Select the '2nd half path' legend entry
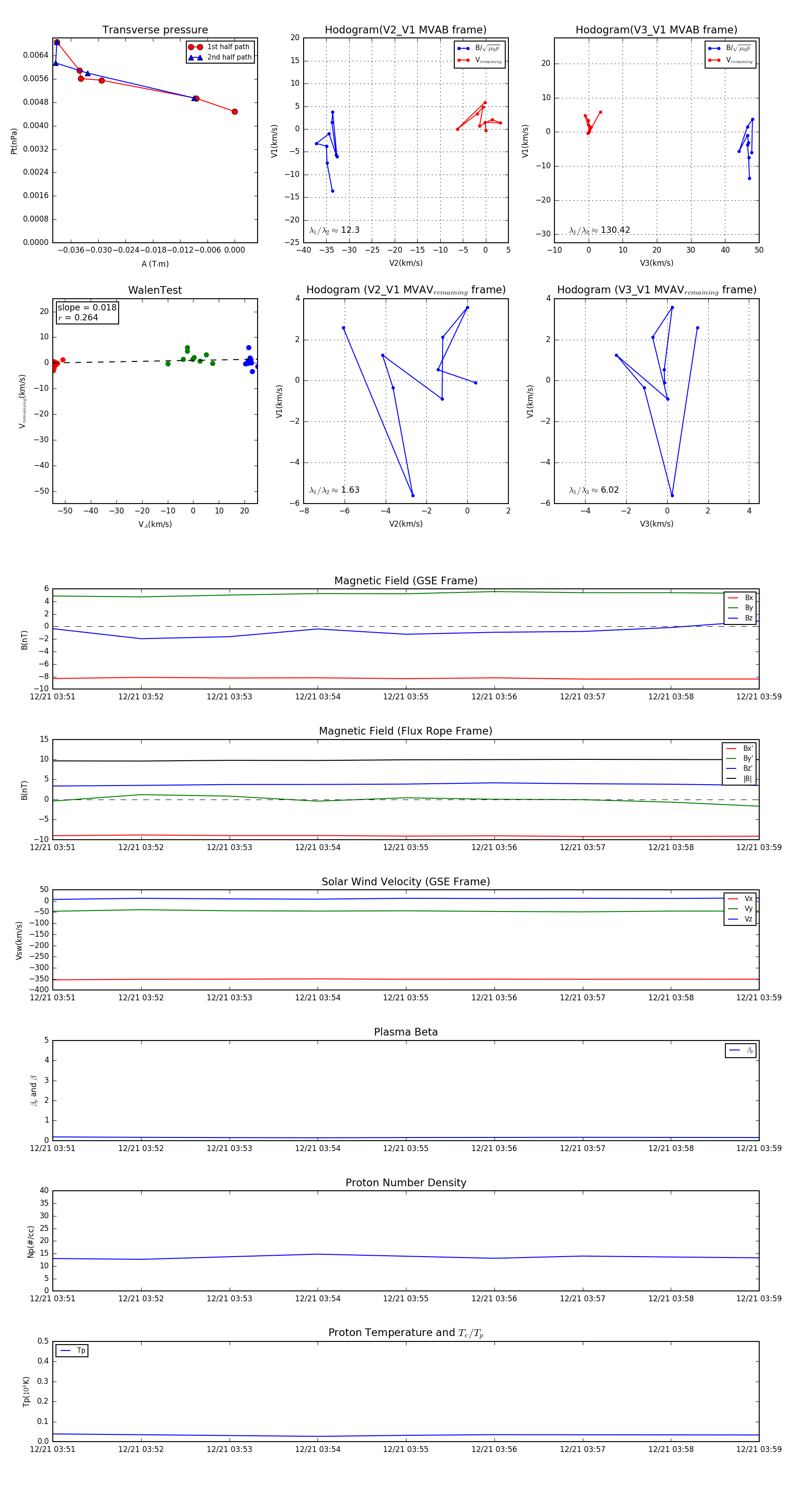 tap(220, 57)
